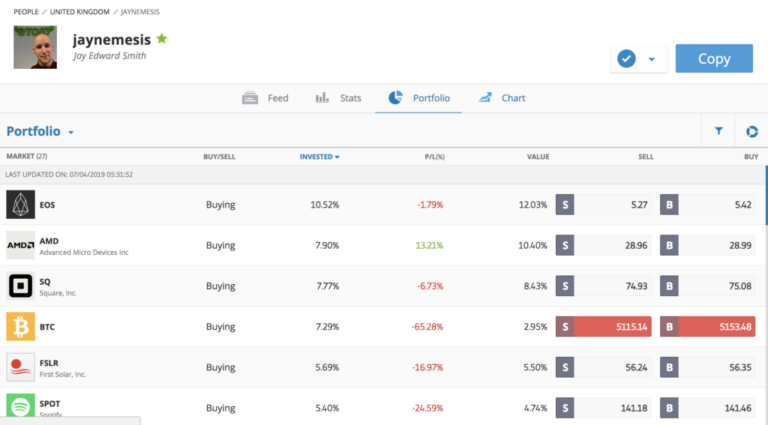
Task: Click the blue Copy button
Action: 714,58
